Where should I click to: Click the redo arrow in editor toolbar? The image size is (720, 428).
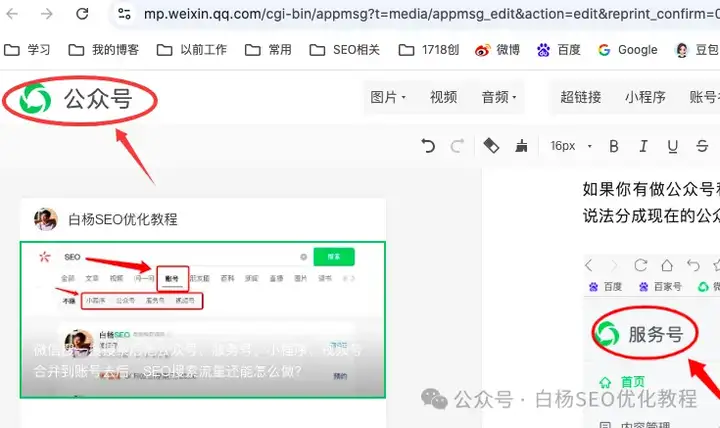click(x=457, y=146)
